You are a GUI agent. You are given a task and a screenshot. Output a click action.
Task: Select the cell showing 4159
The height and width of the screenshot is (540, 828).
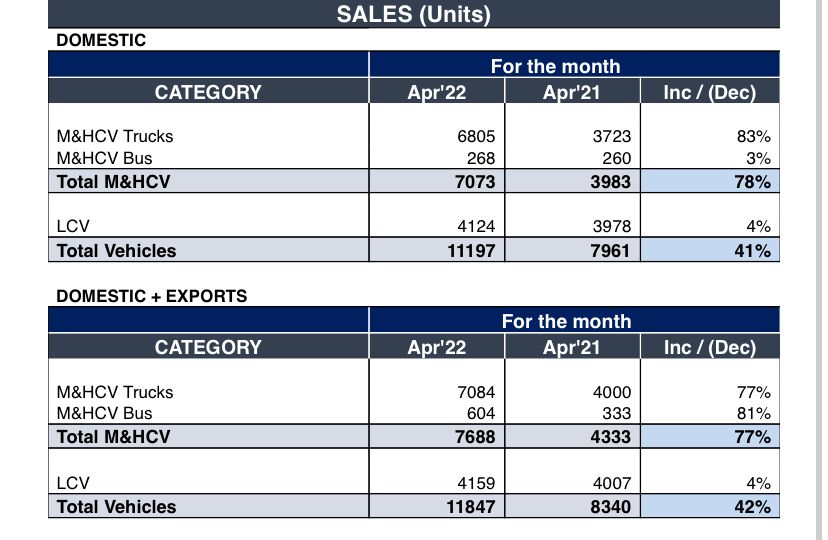(475, 483)
